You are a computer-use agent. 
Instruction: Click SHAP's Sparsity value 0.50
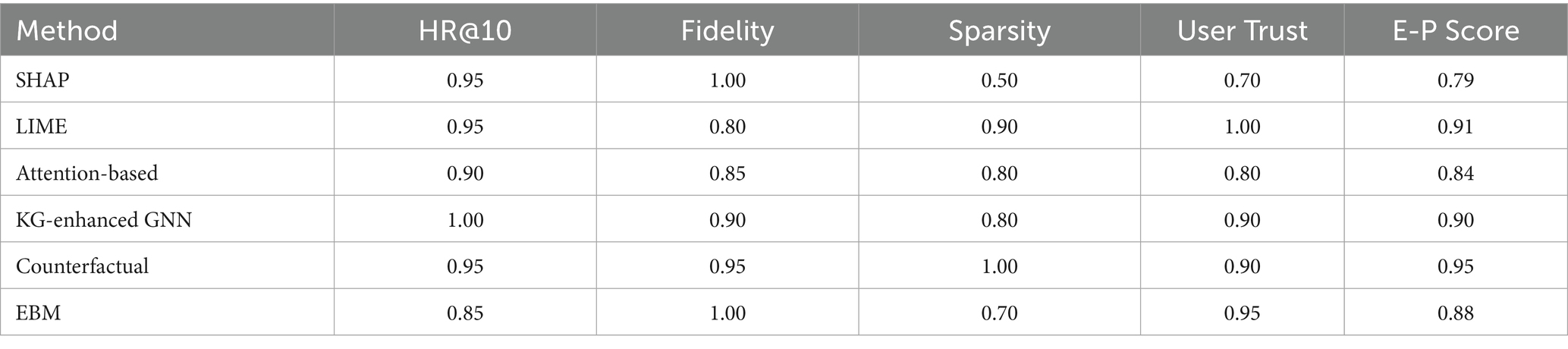pos(999,80)
